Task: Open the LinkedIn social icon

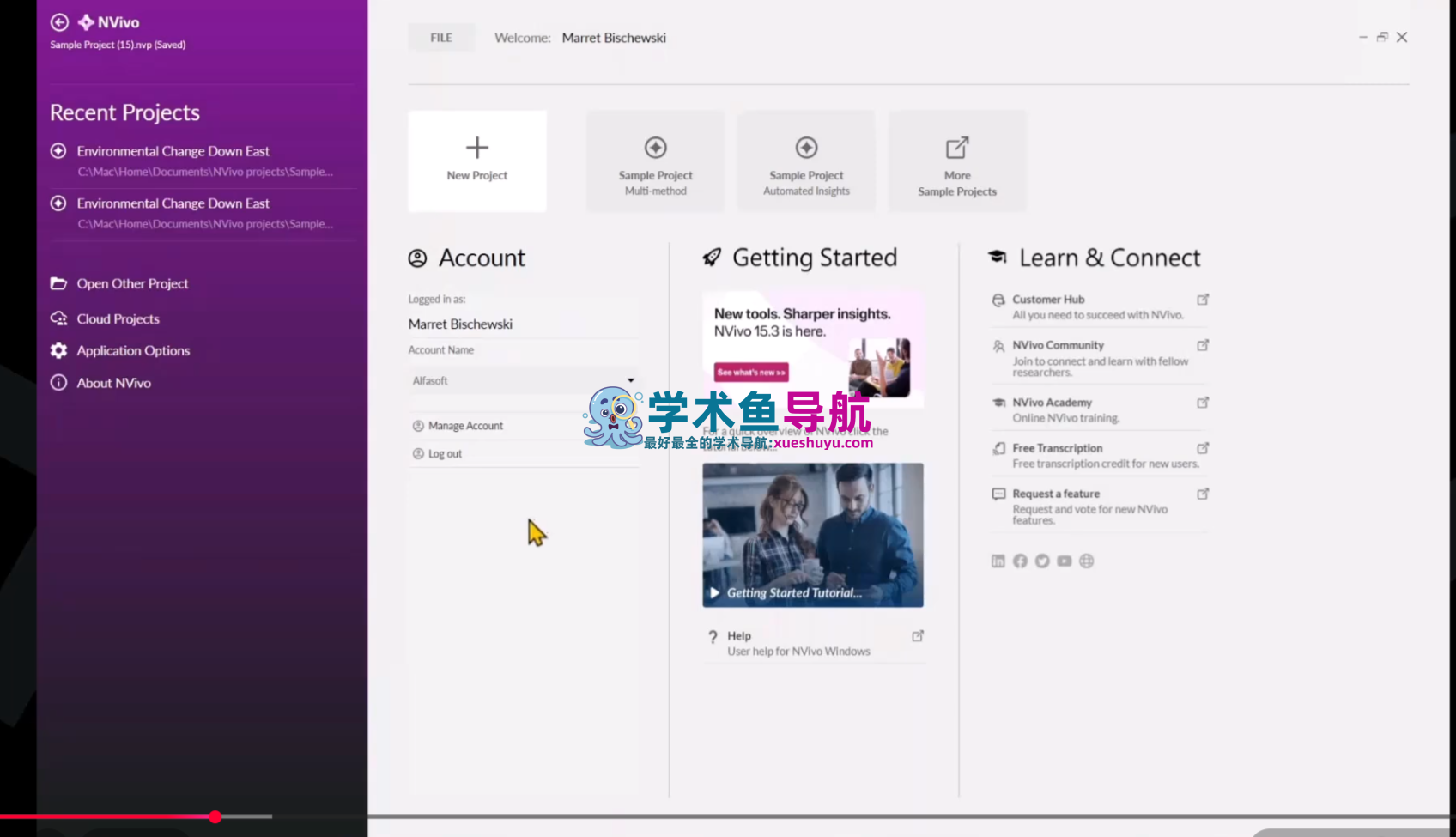Action: [x=998, y=561]
